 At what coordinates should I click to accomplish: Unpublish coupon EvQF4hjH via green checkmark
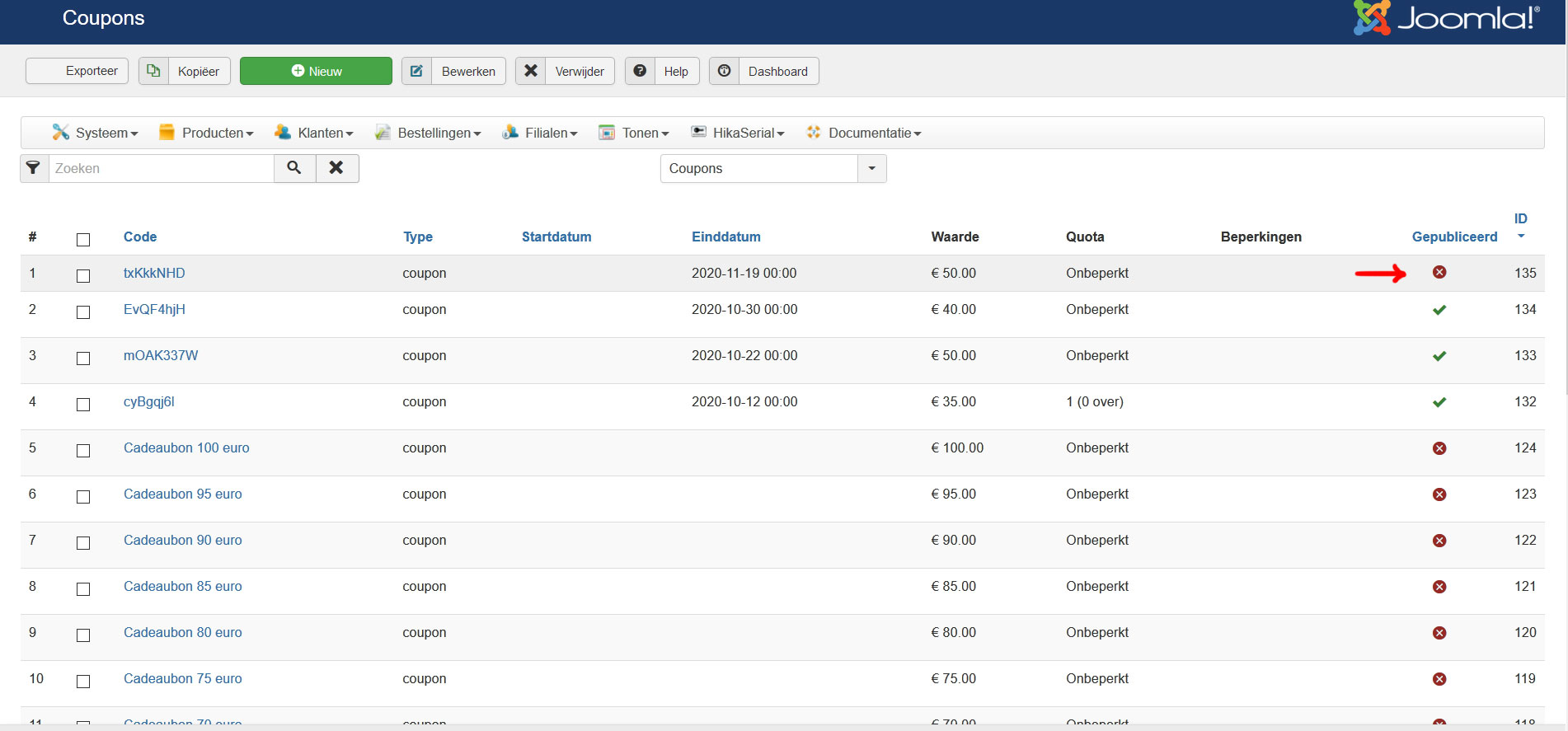pos(1439,310)
